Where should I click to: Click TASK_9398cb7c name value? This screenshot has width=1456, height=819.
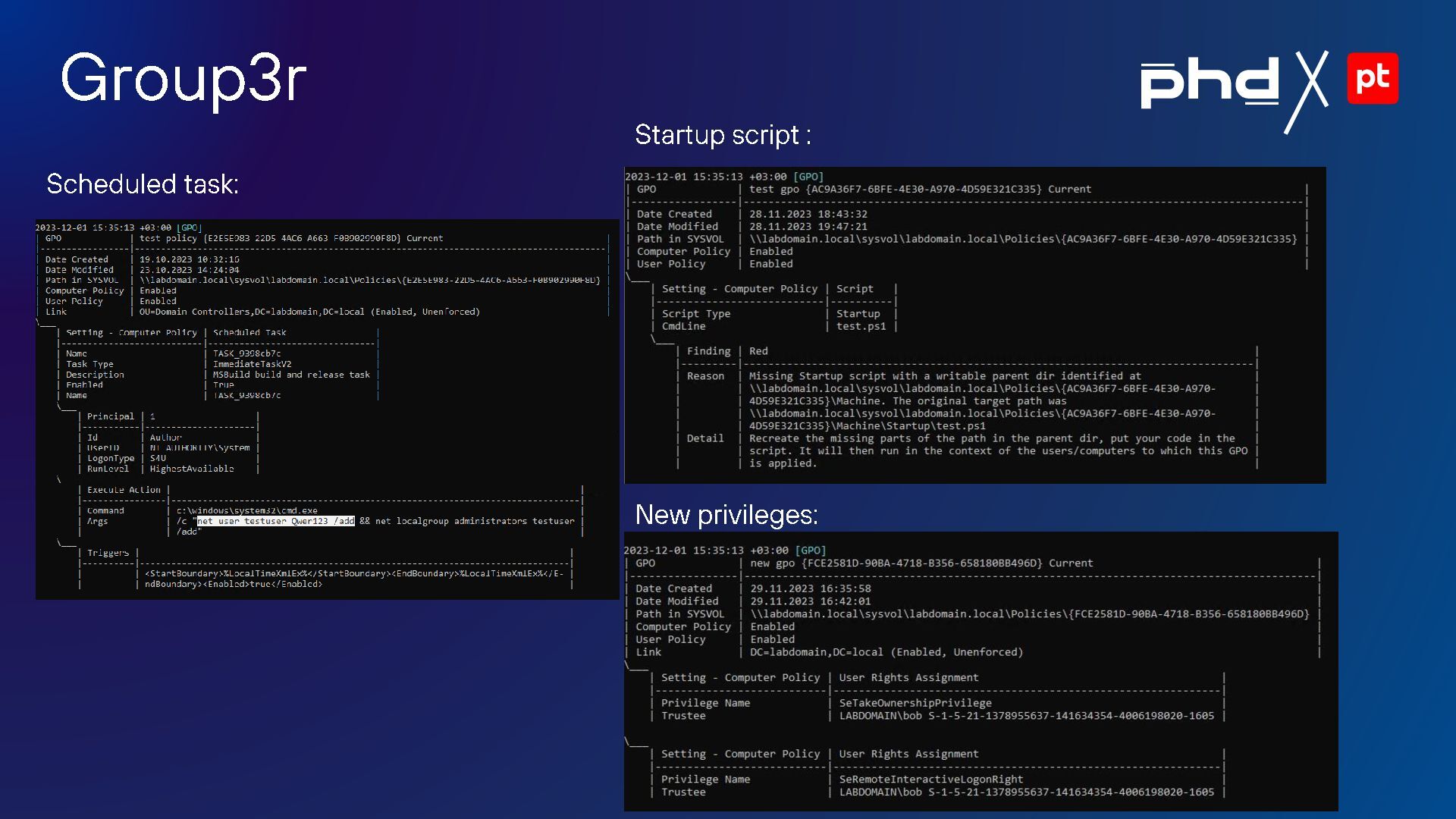coord(246,353)
